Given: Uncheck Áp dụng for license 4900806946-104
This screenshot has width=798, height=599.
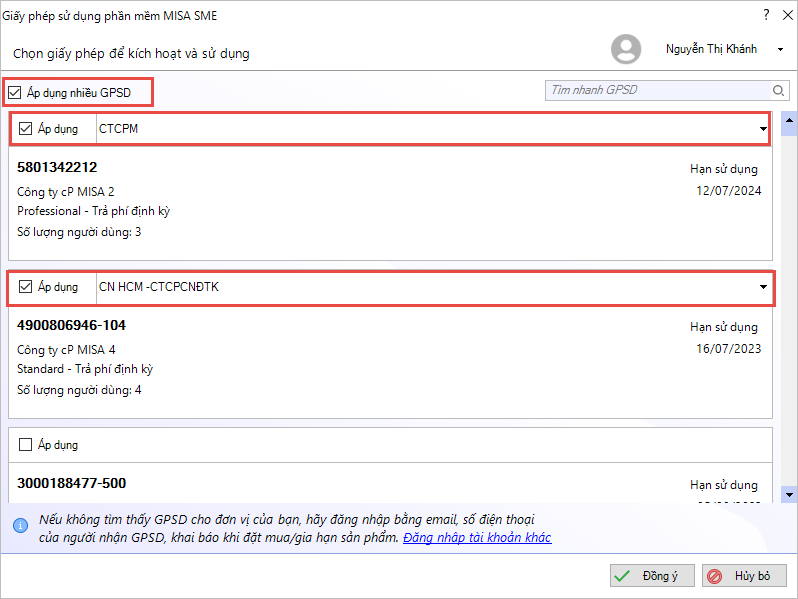Looking at the screenshot, I should [x=26, y=287].
